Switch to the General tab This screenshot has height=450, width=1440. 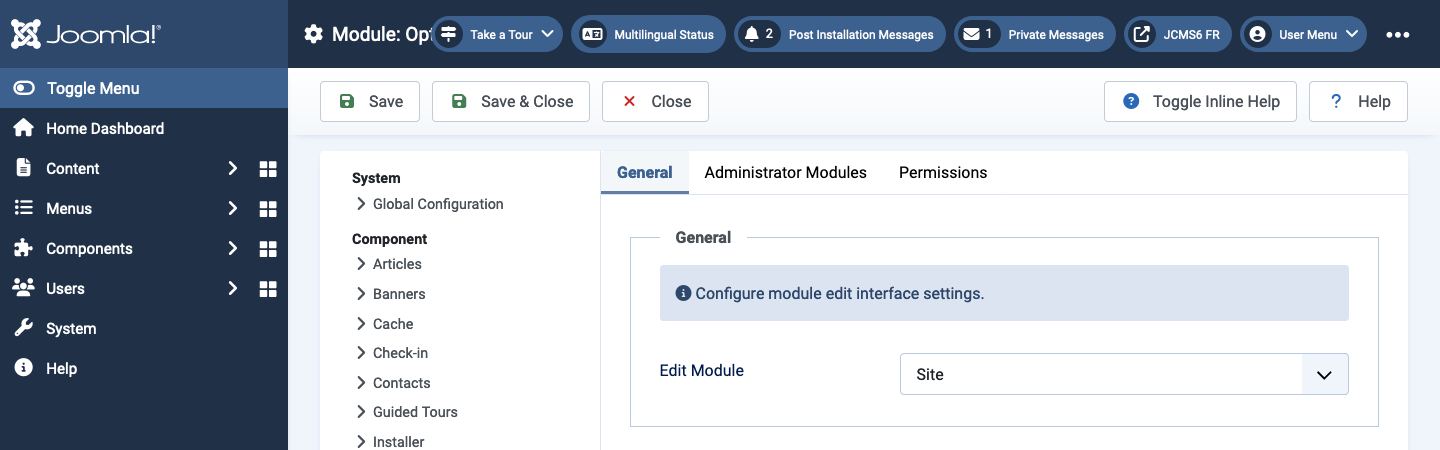[645, 172]
